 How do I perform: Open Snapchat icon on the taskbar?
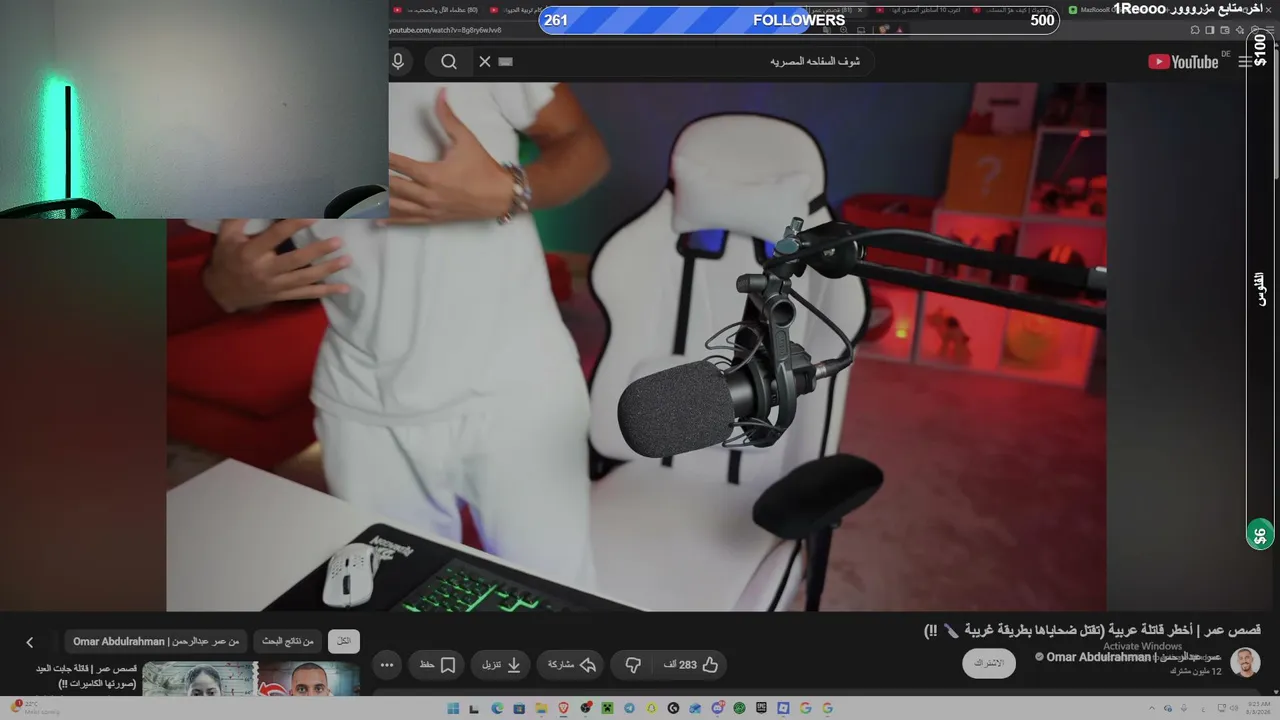point(651,709)
